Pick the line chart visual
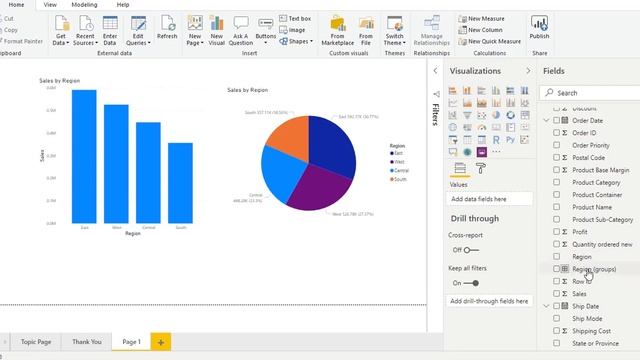The image size is (640, 360). [x=453, y=103]
